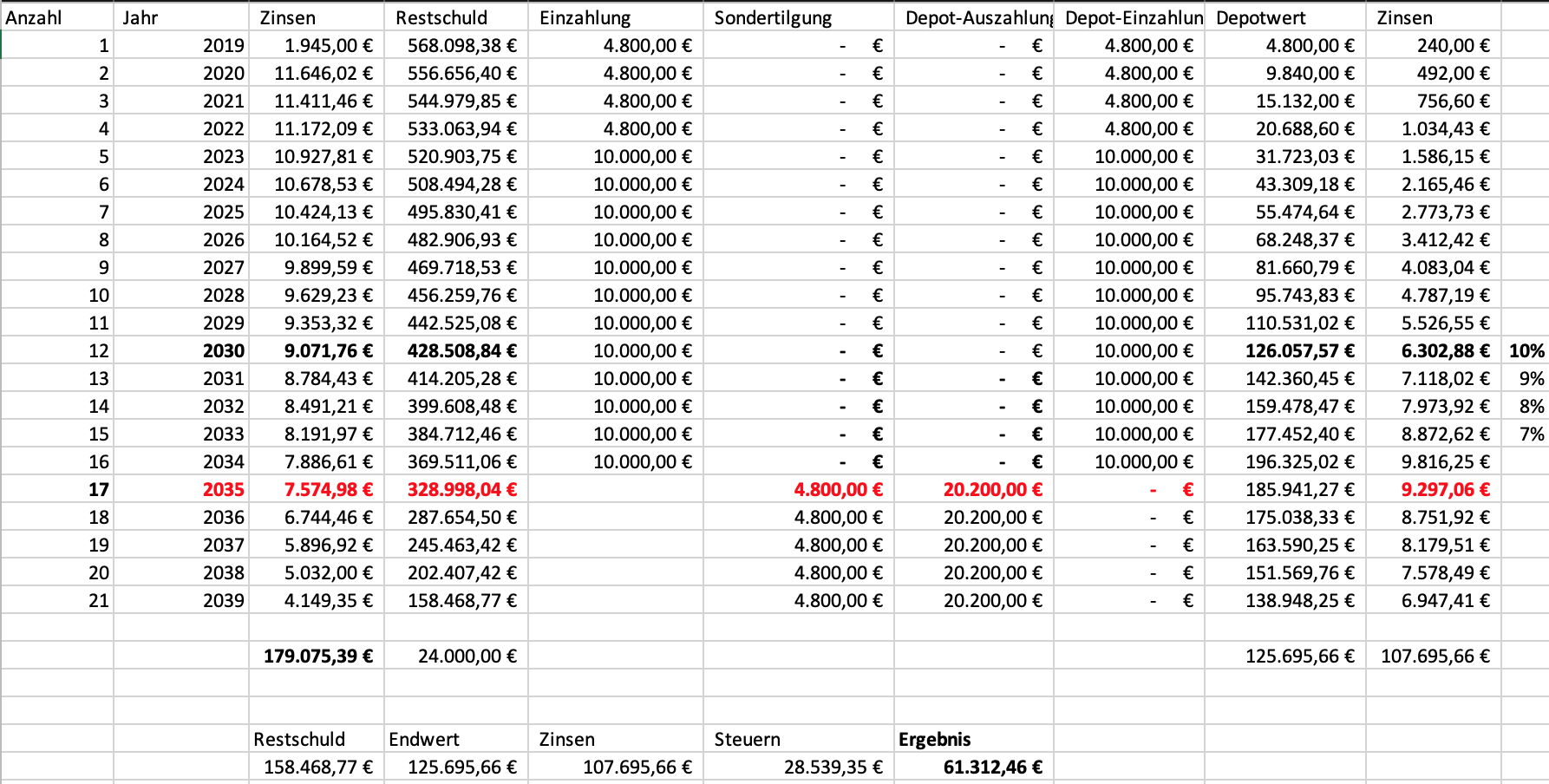Click the bold Ergebnis label cell
The width and height of the screenshot is (1549, 784).
coord(974,739)
